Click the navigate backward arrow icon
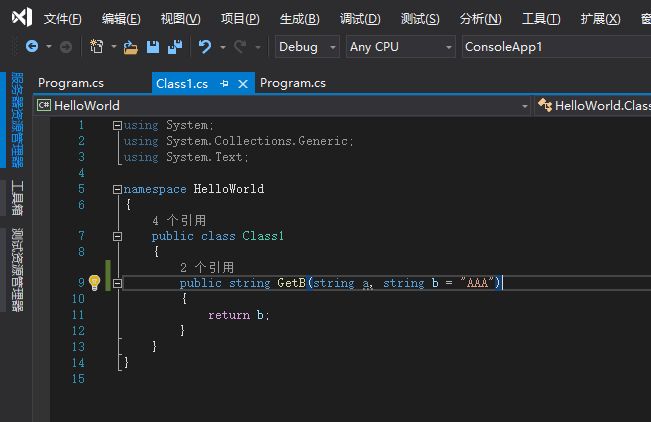The image size is (651, 422). tap(32, 47)
